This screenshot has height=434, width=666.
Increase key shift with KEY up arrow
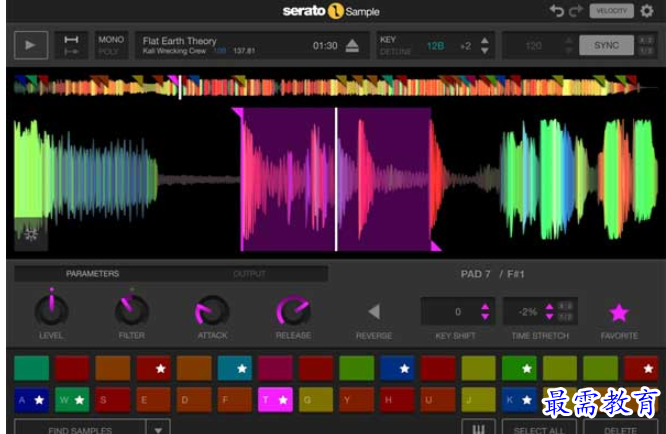[x=485, y=40]
